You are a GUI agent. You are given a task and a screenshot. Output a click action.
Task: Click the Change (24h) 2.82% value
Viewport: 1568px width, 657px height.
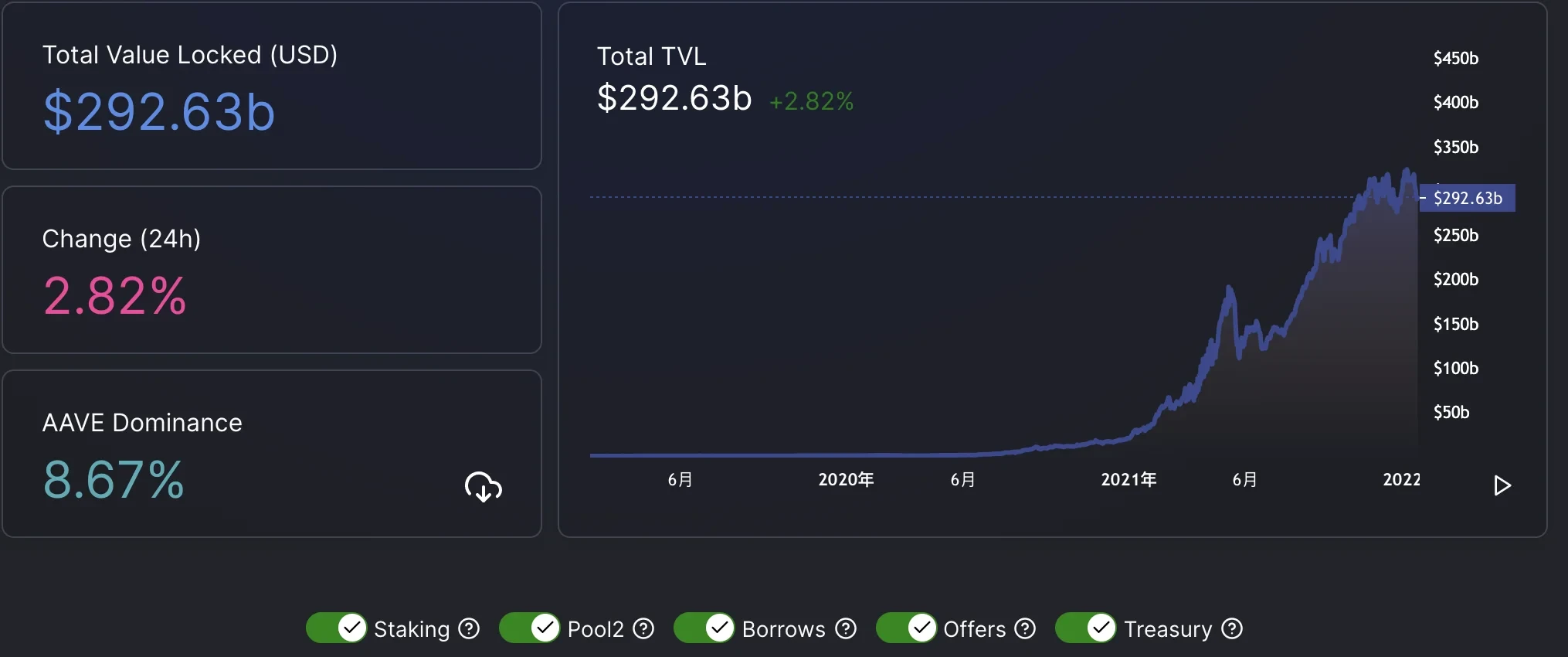tap(114, 296)
